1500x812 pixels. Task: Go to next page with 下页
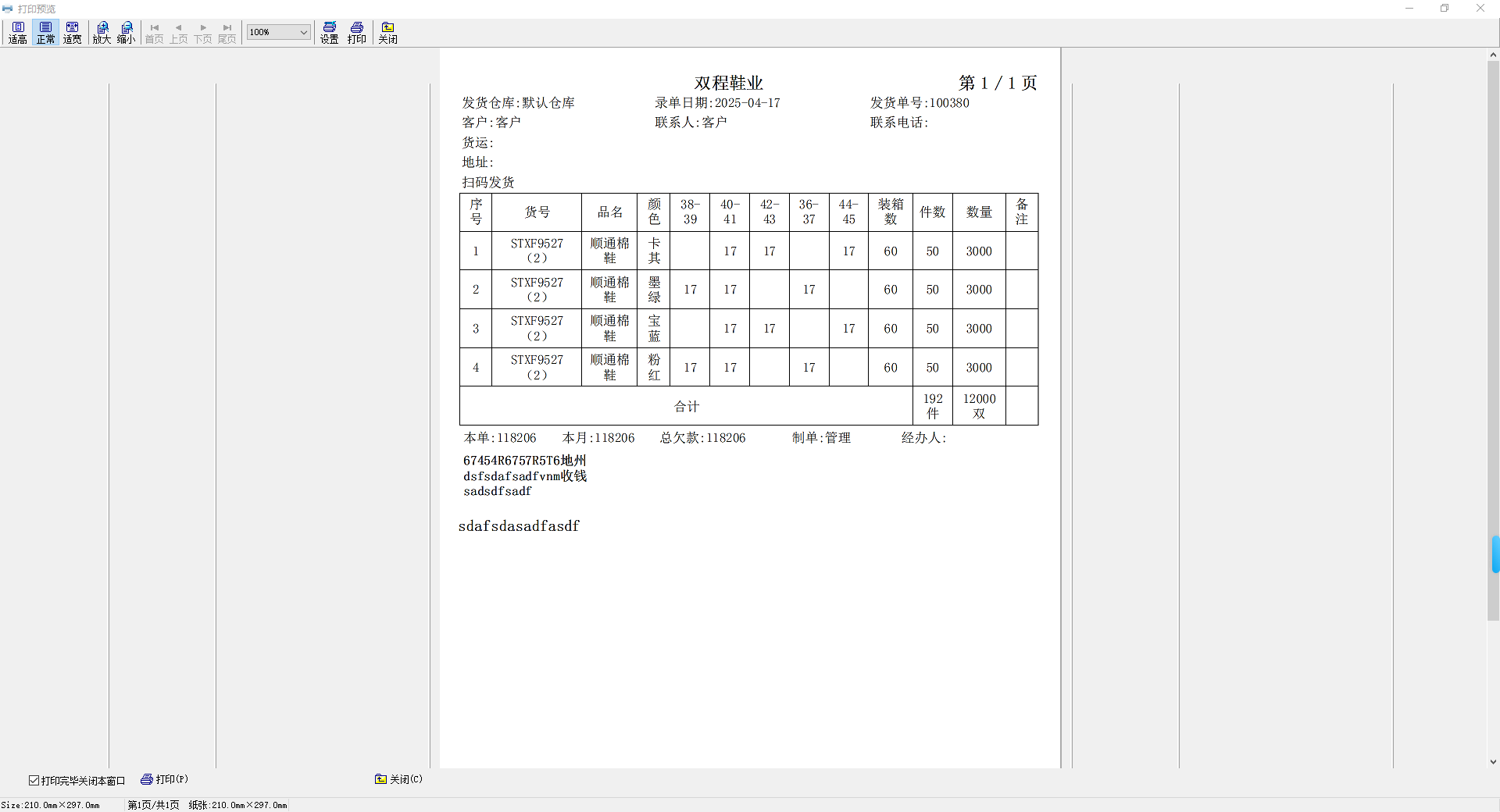click(203, 33)
